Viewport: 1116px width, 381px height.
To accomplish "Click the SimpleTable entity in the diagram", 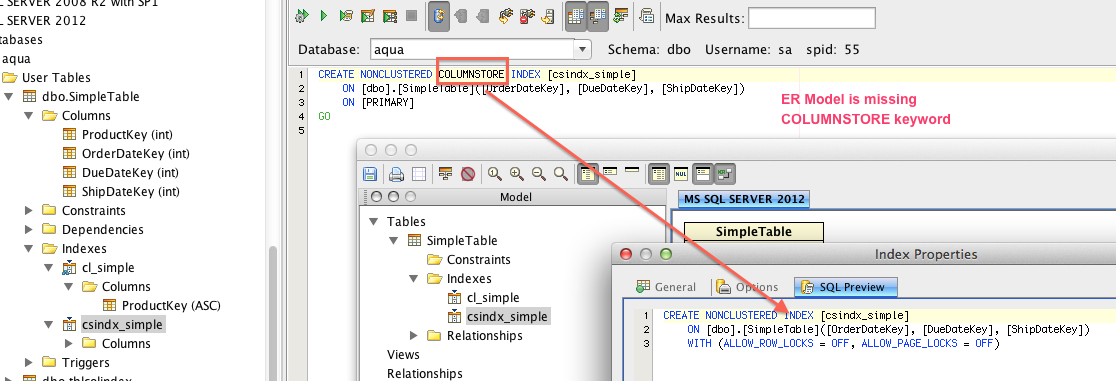I will 754,231.
